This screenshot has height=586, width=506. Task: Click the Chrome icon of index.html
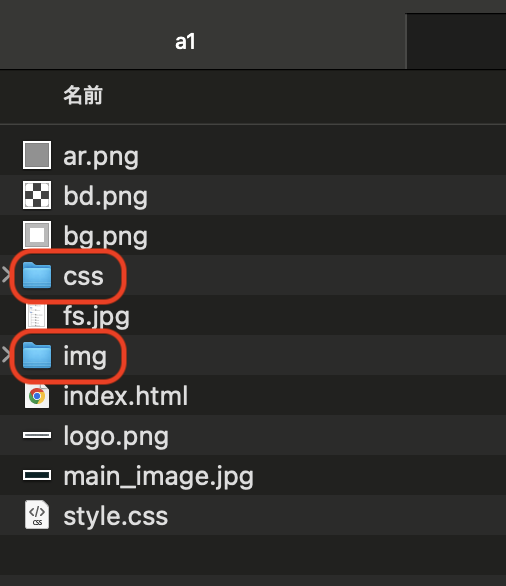37,396
